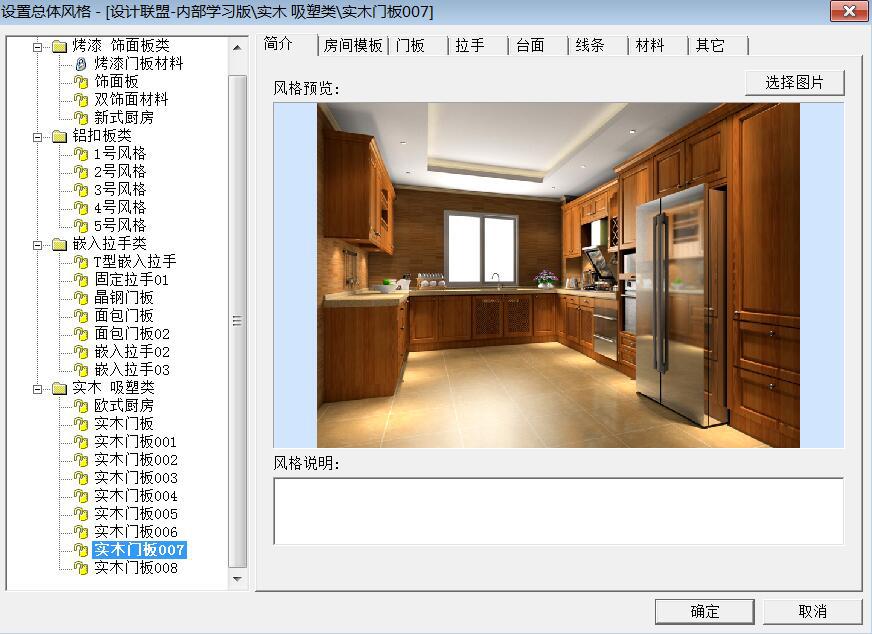
Task: Click the style icon beside 饰面板
Action: coord(81,82)
